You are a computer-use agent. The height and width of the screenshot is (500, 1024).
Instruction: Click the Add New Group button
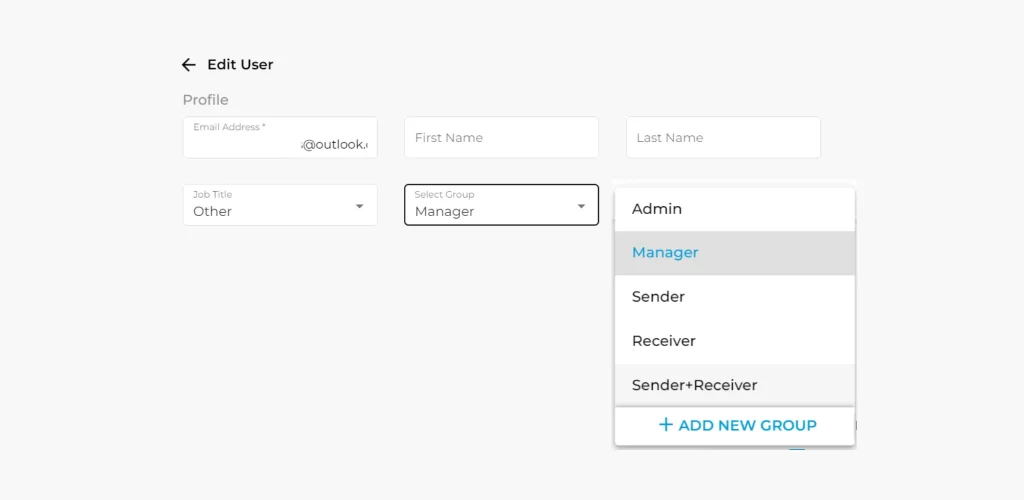tap(737, 426)
